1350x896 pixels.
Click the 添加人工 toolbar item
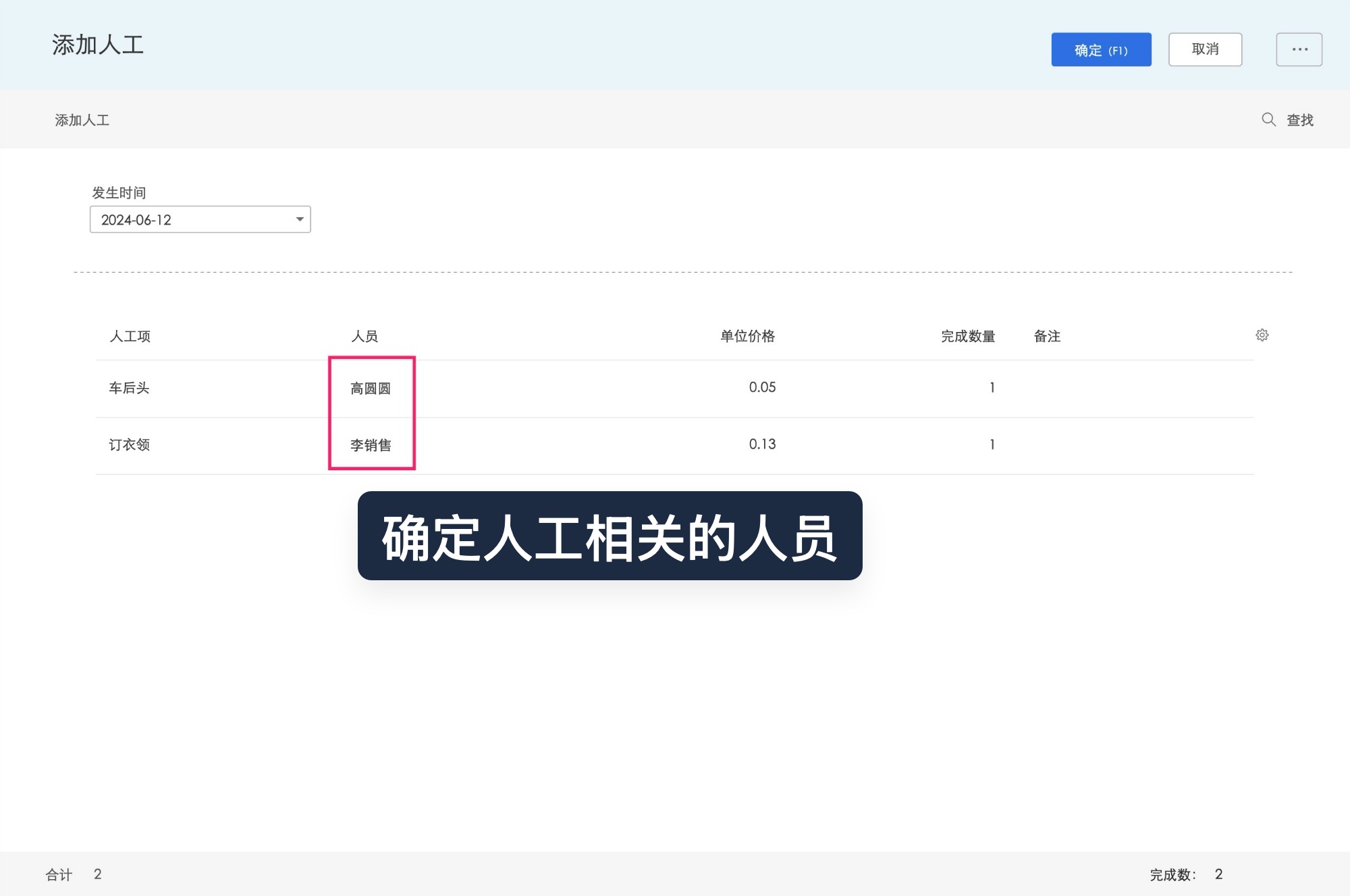(x=82, y=119)
